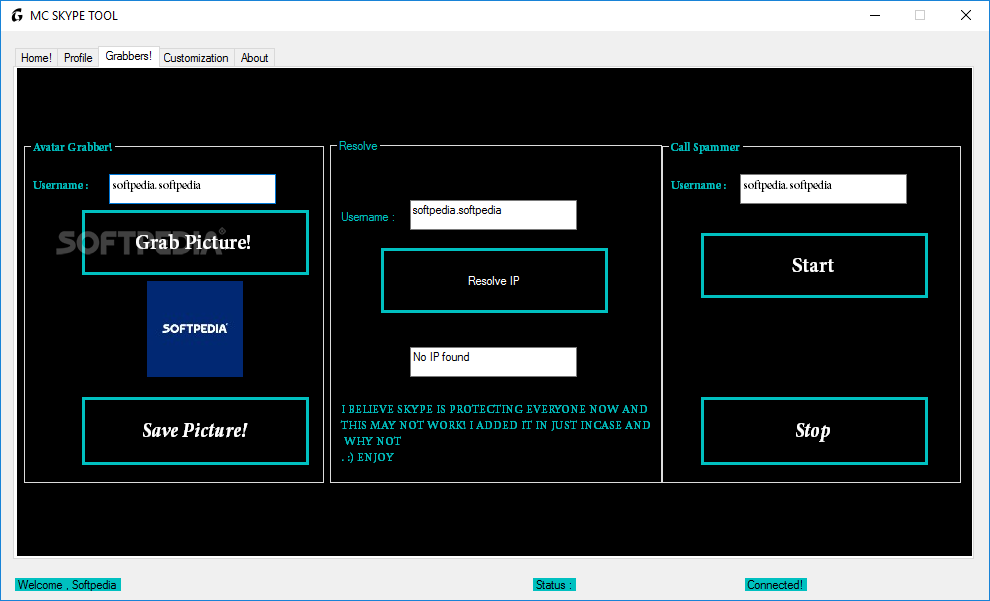
Task: Click the Avatar Grabber! group title
Action: point(73,147)
